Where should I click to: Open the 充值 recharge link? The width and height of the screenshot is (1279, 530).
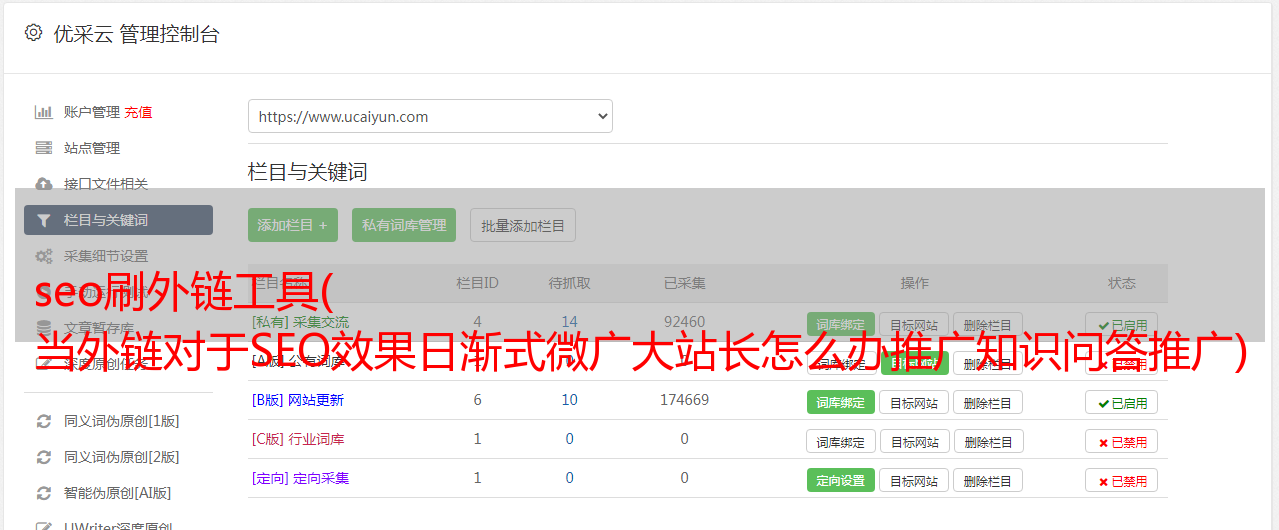click(x=139, y=112)
